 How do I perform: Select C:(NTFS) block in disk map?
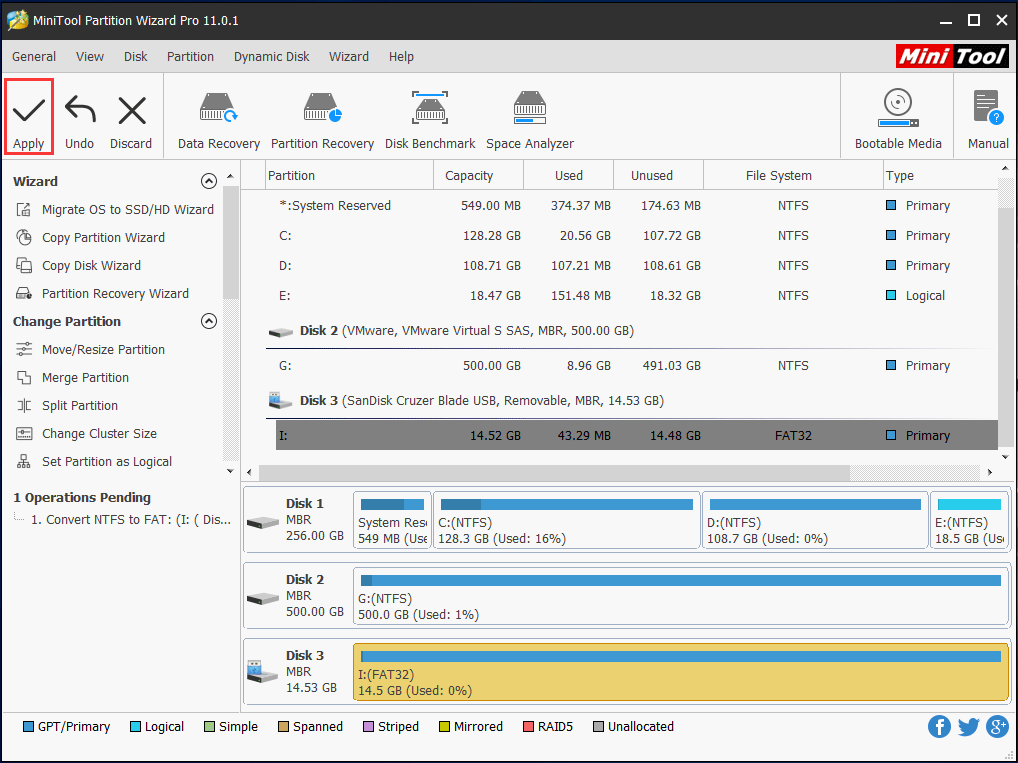(x=566, y=520)
